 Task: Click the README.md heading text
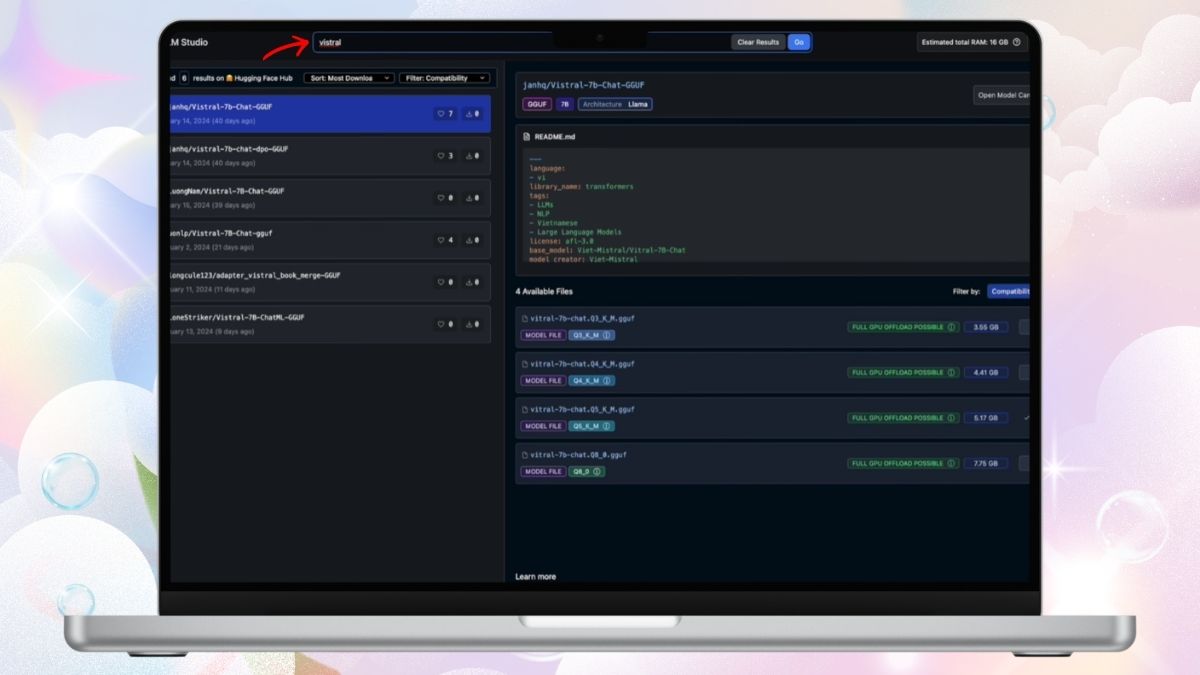553,136
